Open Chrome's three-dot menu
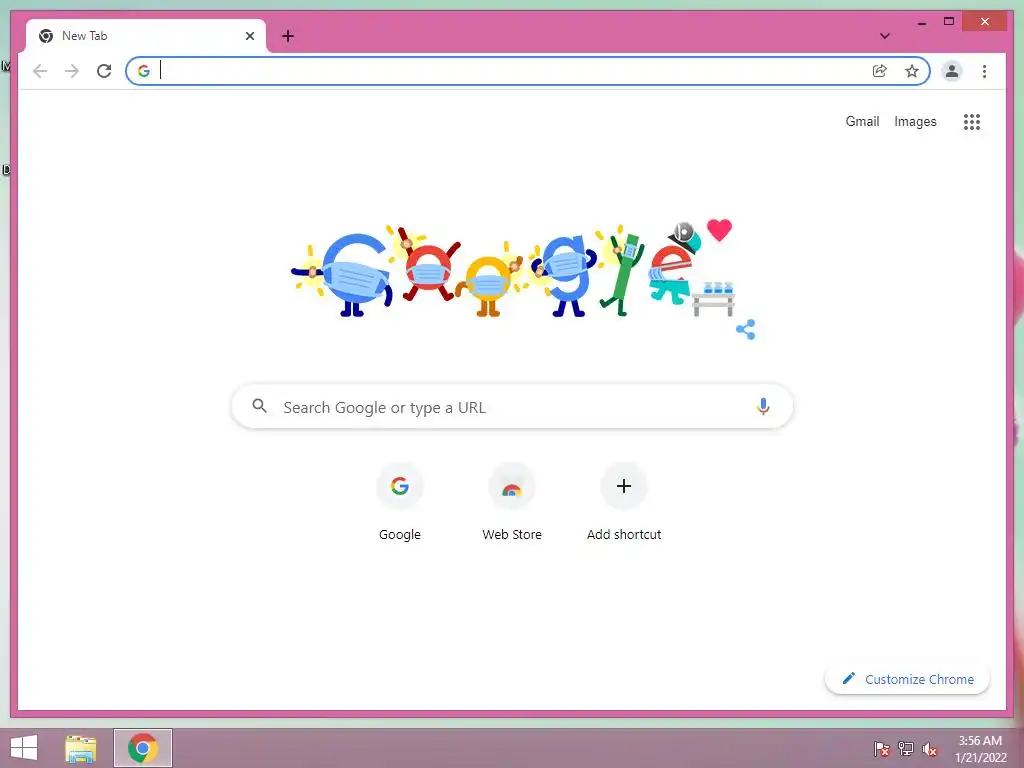Image resolution: width=1024 pixels, height=768 pixels. 984,71
